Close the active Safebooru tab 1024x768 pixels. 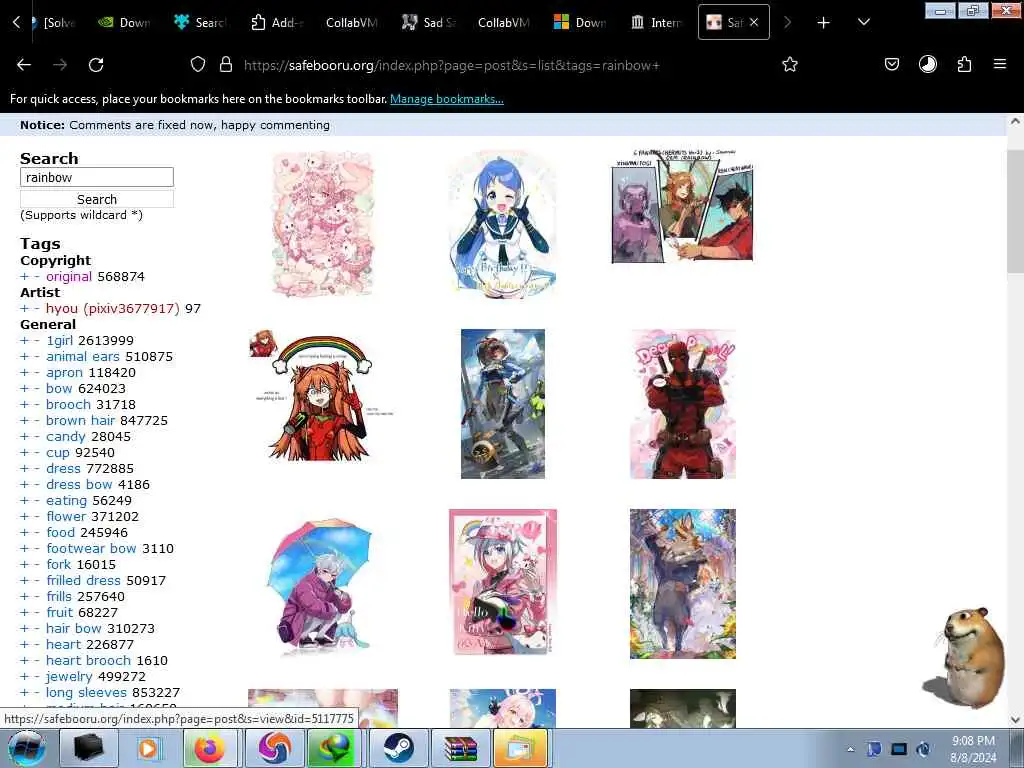[x=754, y=22]
